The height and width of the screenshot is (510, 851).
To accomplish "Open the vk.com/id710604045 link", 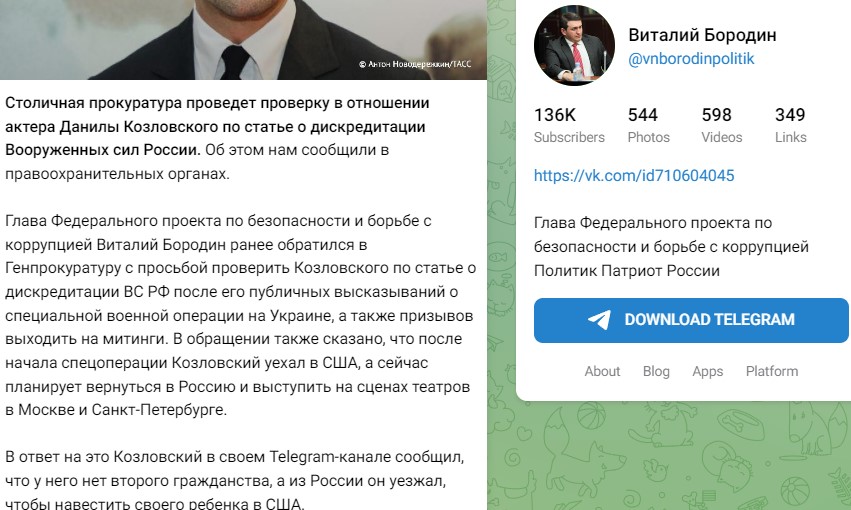I will pyautogui.click(x=634, y=175).
